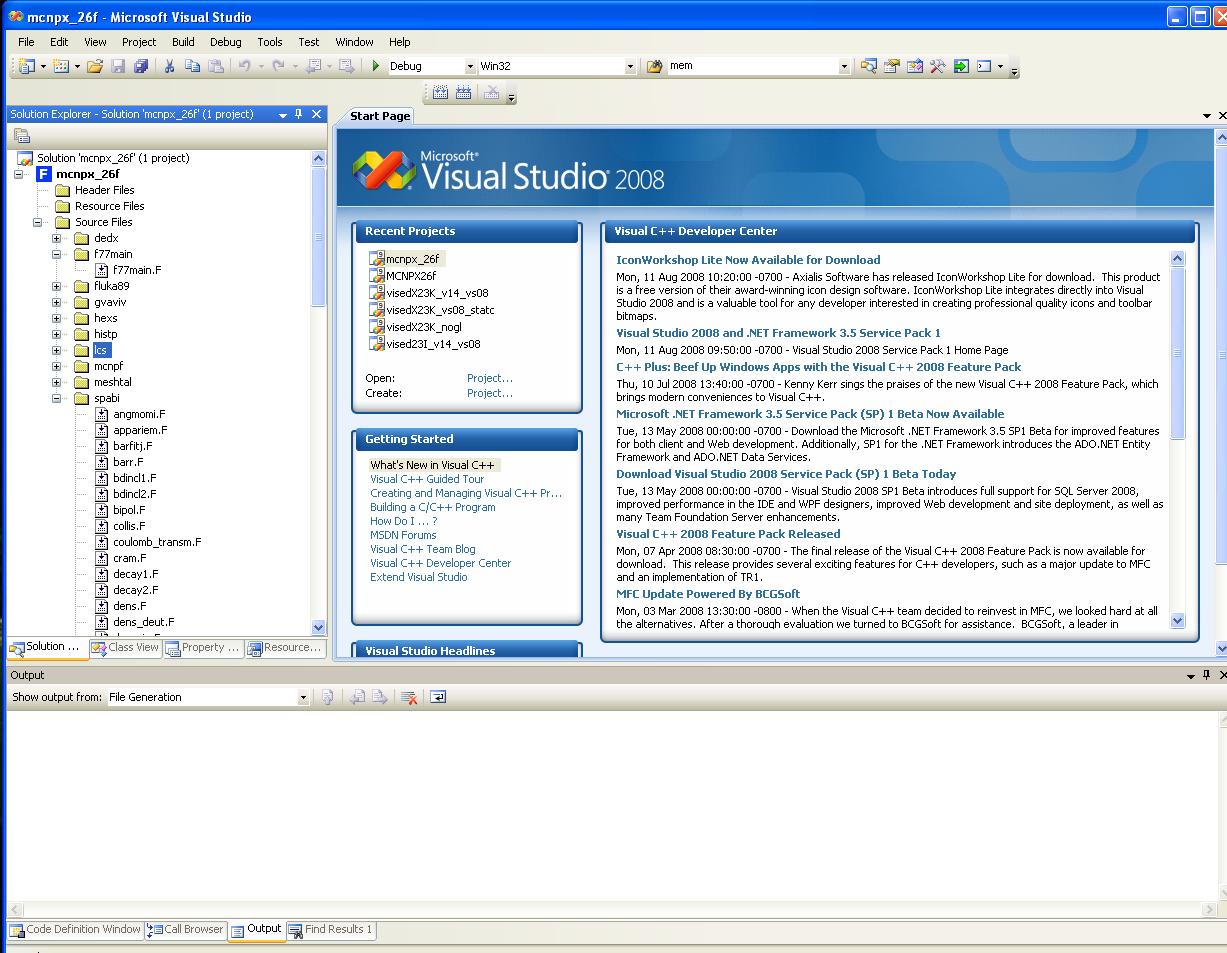
Task: Select barfitj.F in Solution Explorer
Action: 132,446
